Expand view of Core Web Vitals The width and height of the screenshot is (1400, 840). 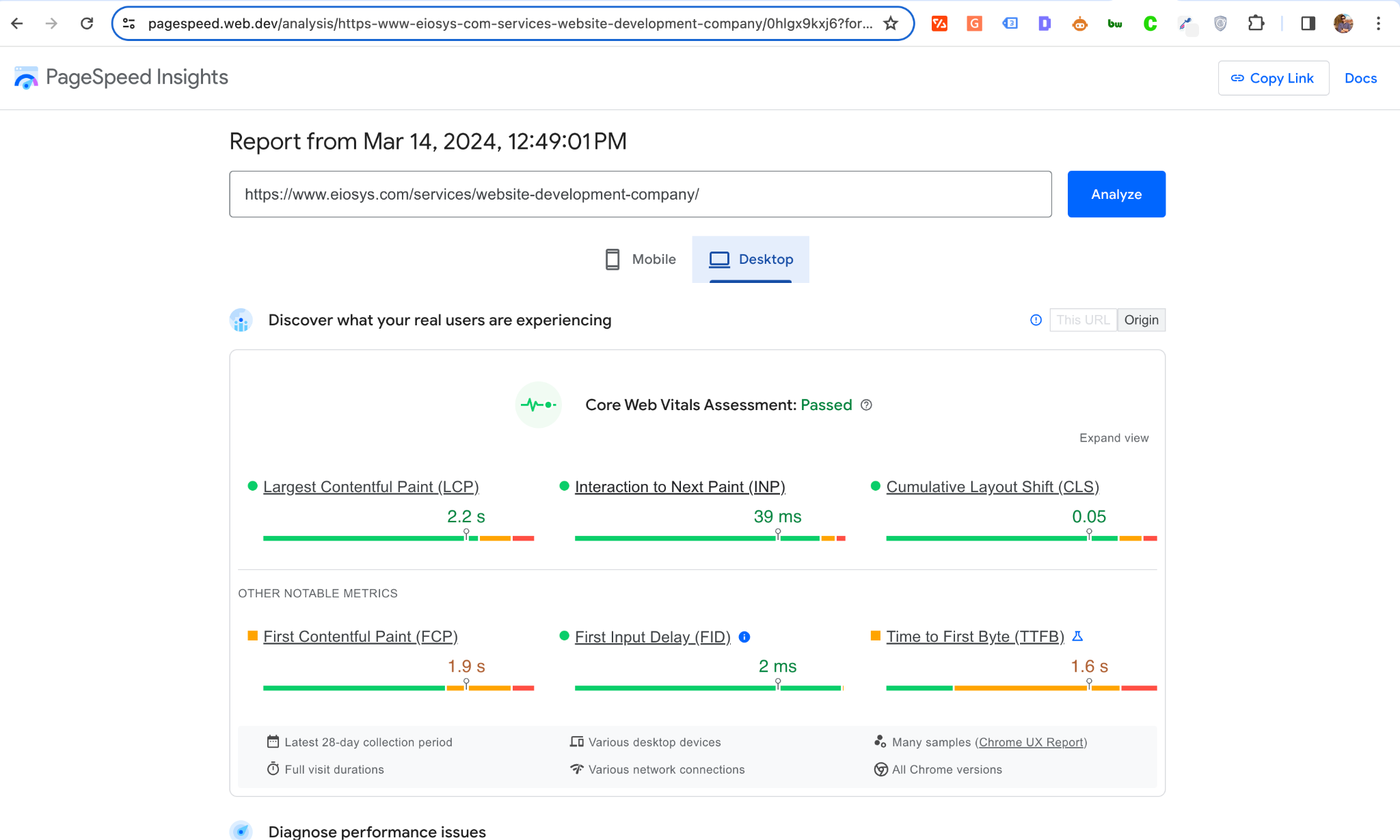(x=1114, y=438)
